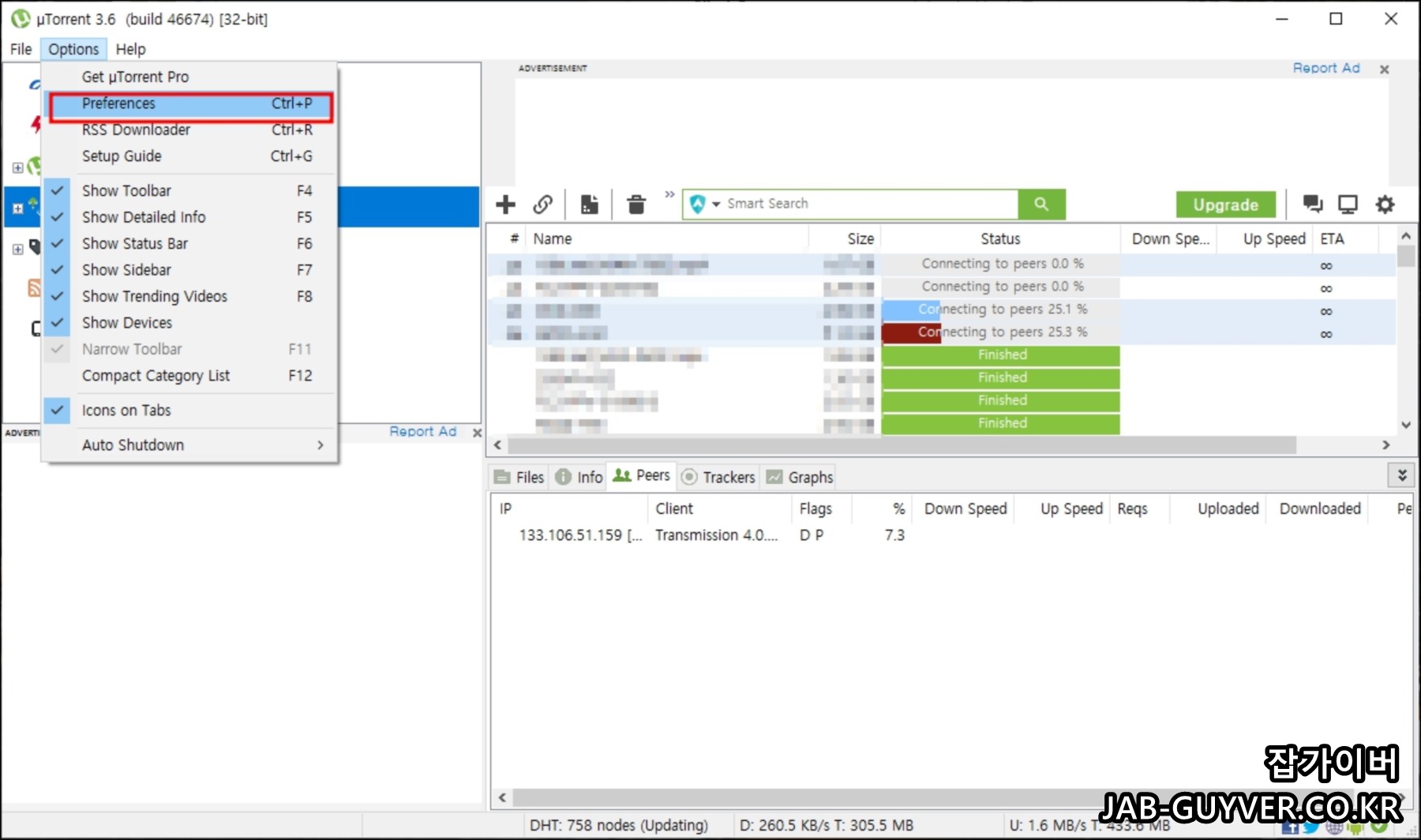
Task: Click the Android icon in status bar
Action: click(1355, 827)
